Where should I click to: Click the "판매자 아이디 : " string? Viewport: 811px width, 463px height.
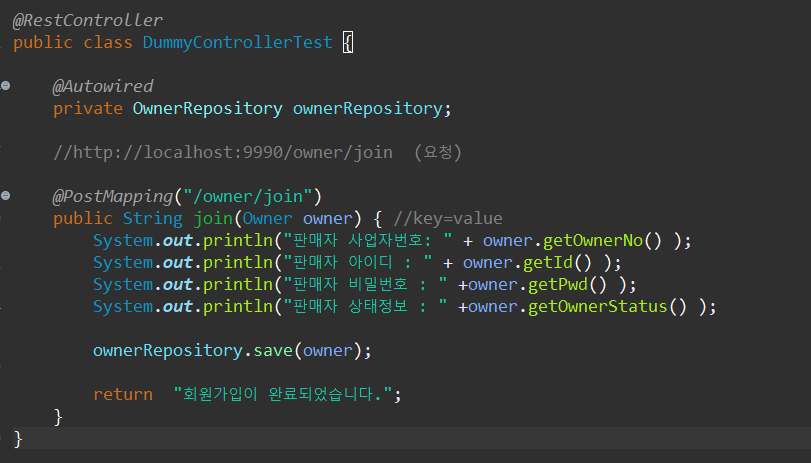(x=357, y=262)
